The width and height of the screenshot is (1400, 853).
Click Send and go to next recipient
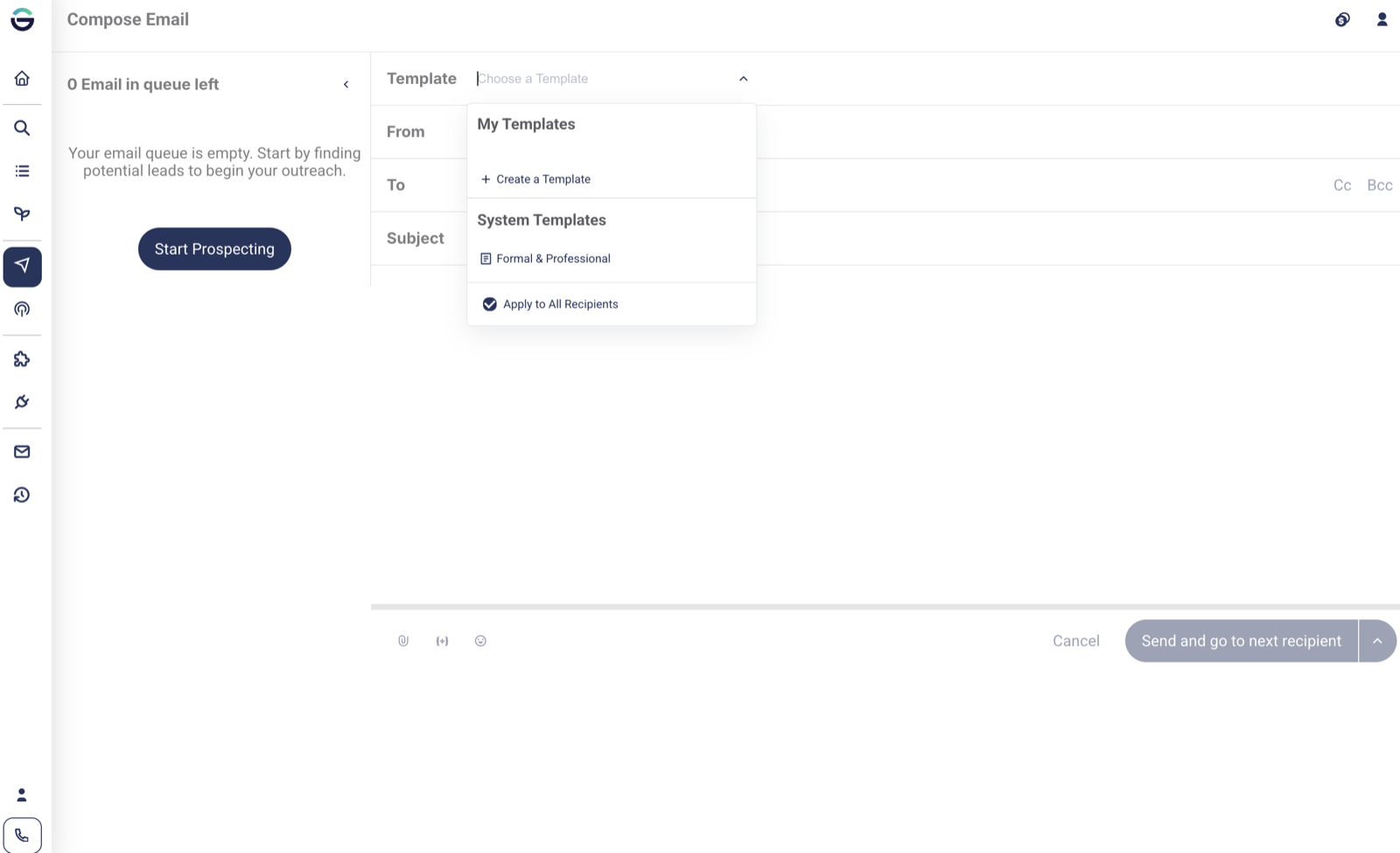[1242, 641]
